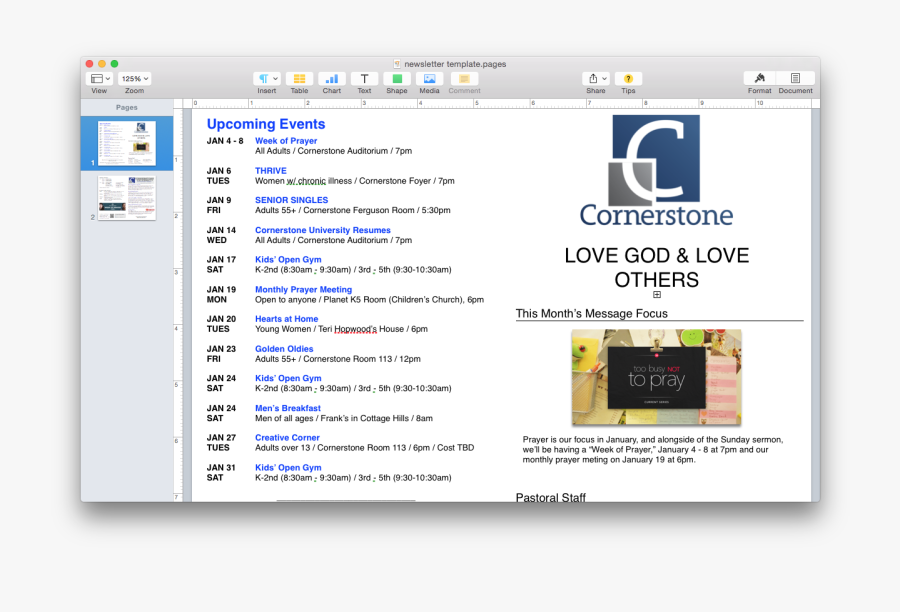Click Women w/ chronic illness line
Screen dimensions: 900x612
(x=355, y=181)
